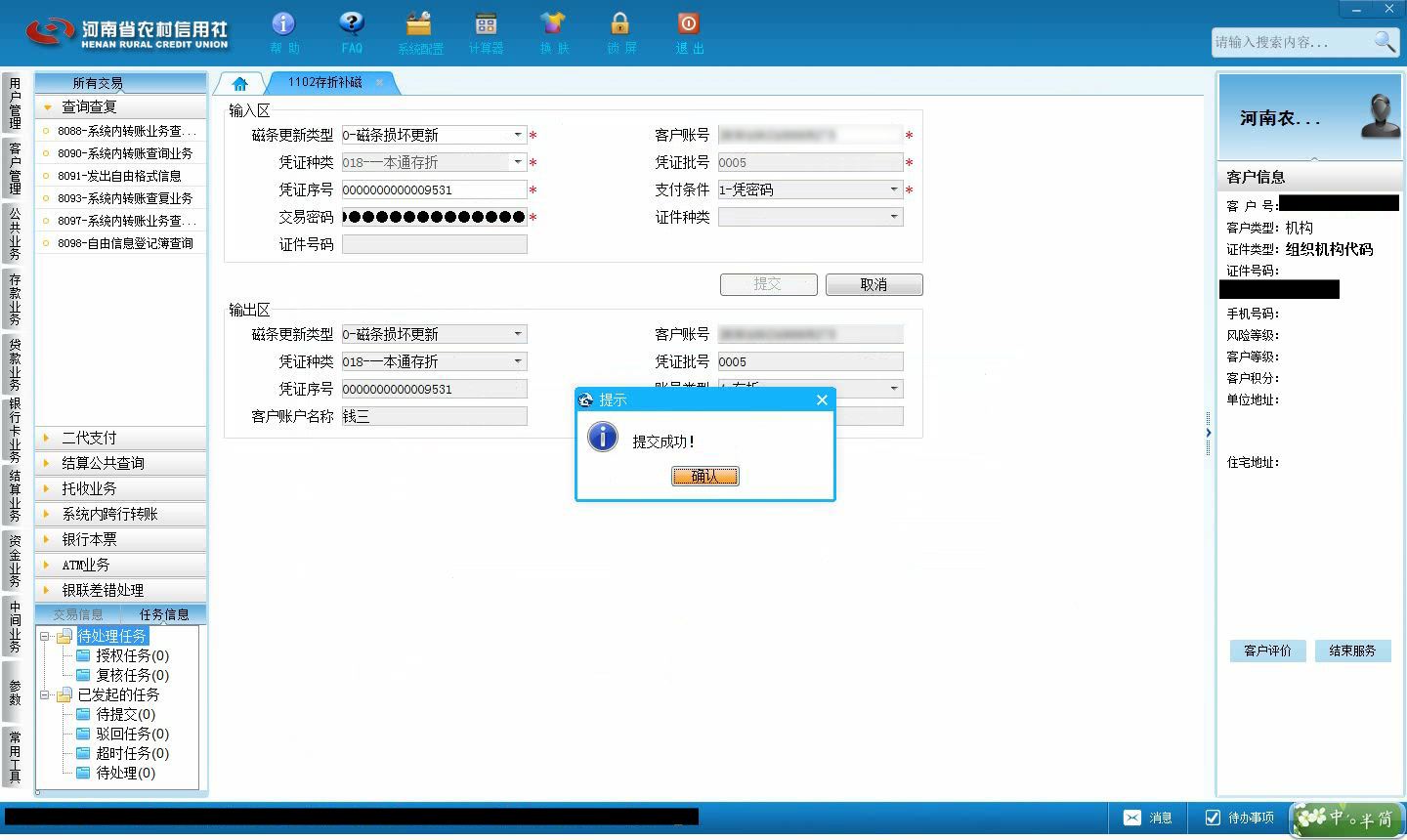The height and width of the screenshot is (840, 1407).
Task: Collapse the 查询查复 section
Action: pyautogui.click(x=121, y=106)
